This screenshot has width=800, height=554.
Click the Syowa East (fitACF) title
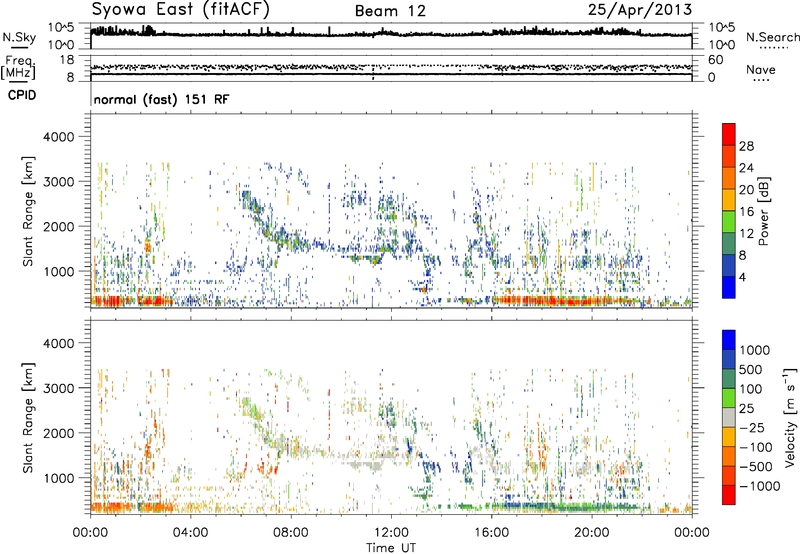[x=181, y=10]
